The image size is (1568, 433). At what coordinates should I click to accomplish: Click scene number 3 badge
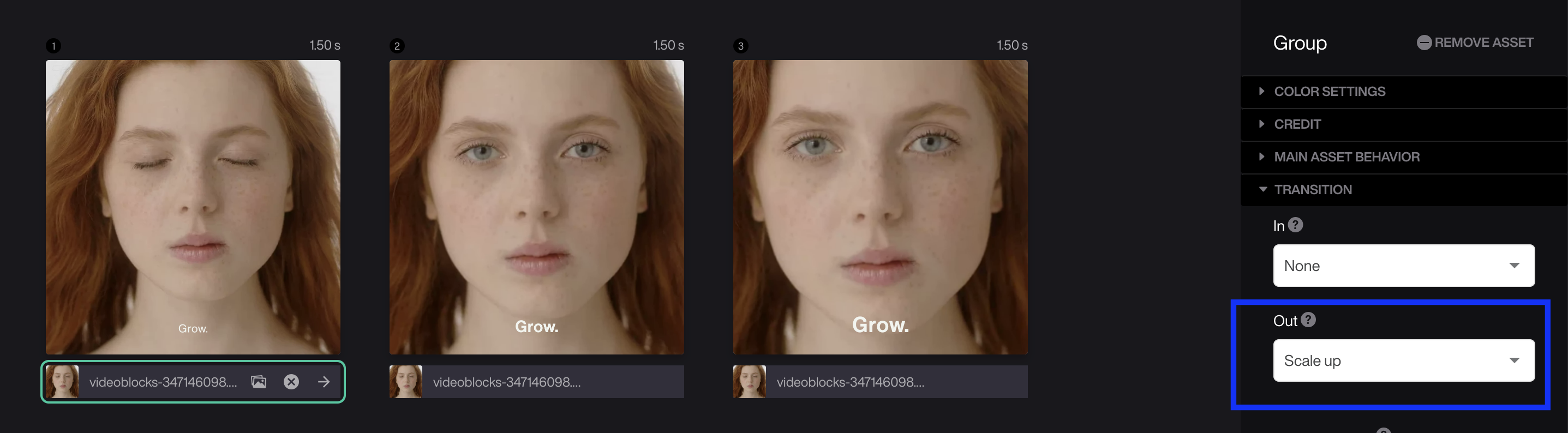741,46
